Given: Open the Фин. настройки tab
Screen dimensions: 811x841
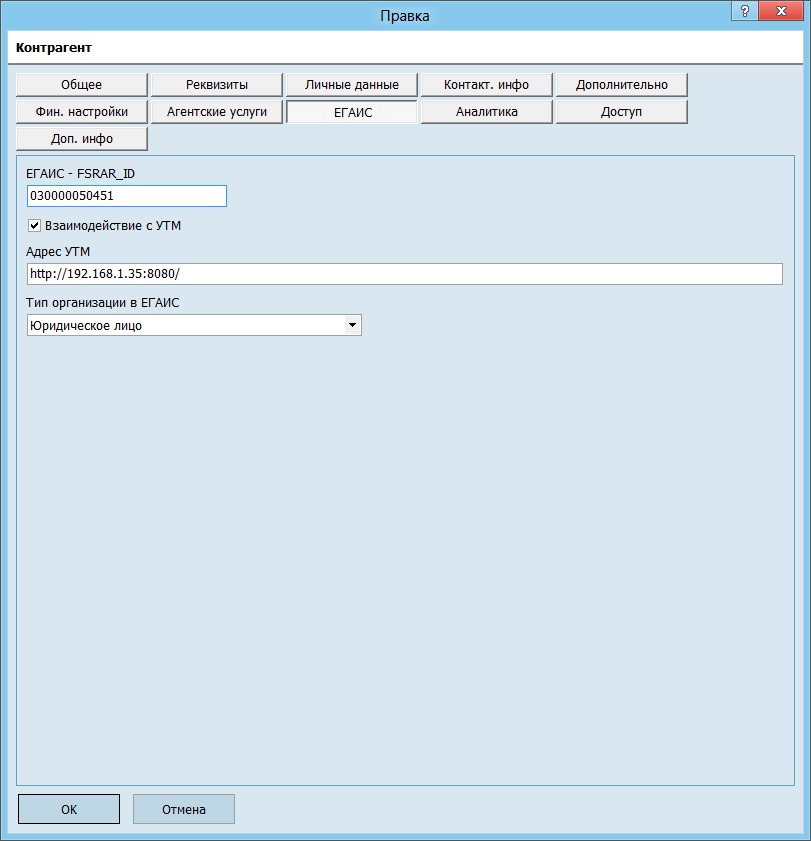Looking at the screenshot, I should click(x=82, y=112).
